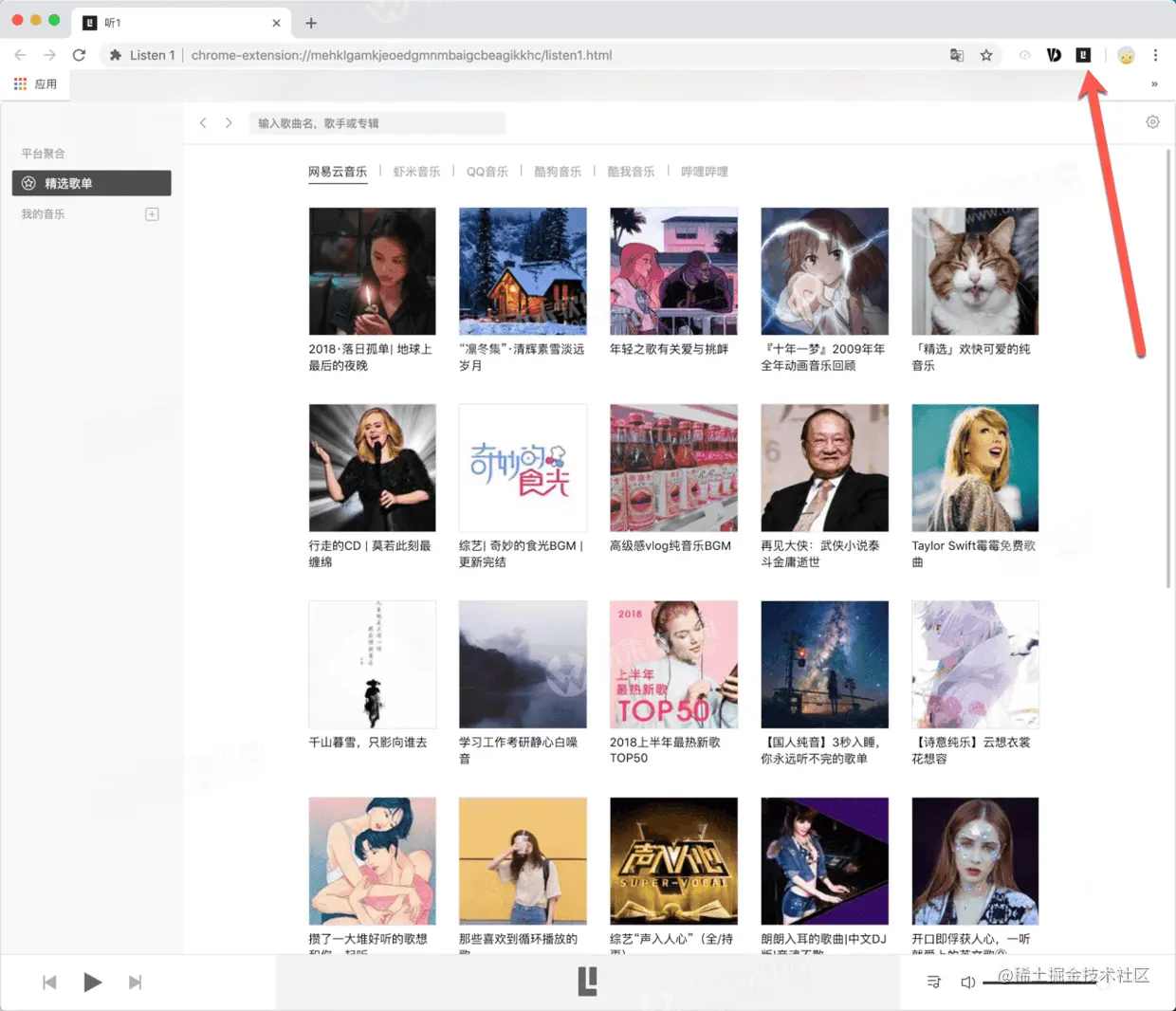The height and width of the screenshot is (1011, 1176).
Task: Add a new playlist with plus icon
Action: [152, 214]
